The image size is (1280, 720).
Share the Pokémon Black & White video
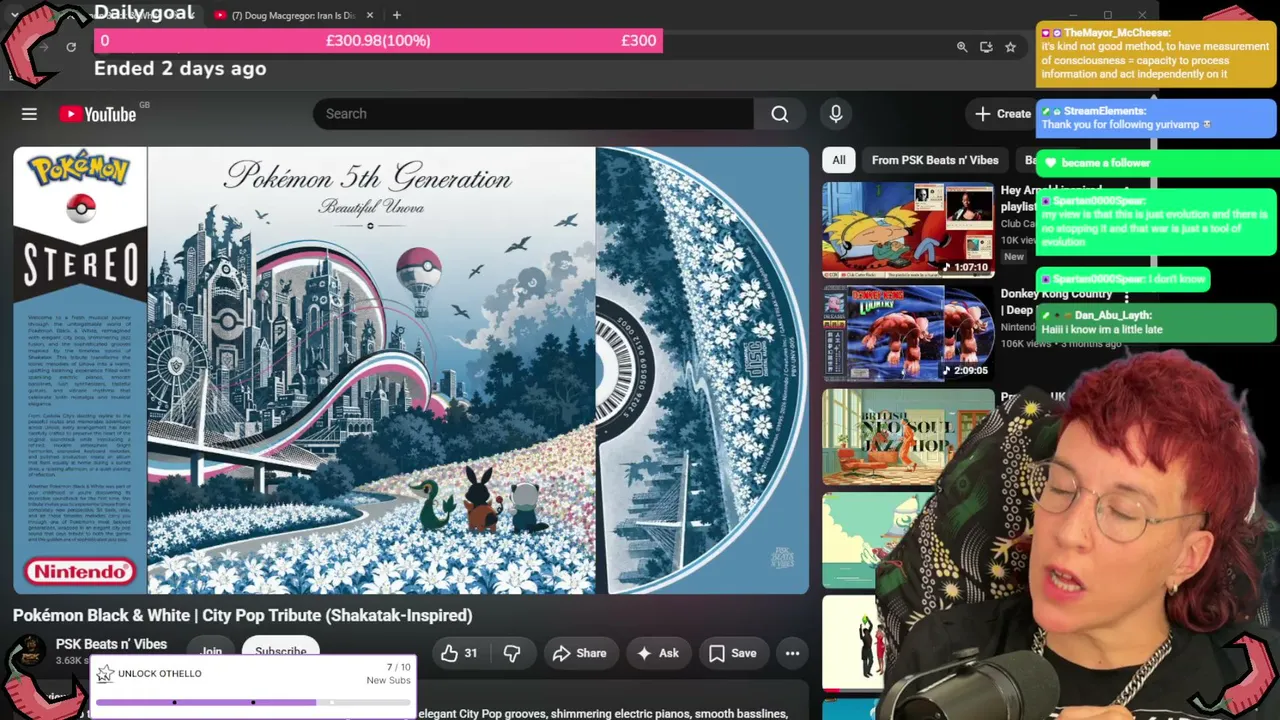coord(579,654)
